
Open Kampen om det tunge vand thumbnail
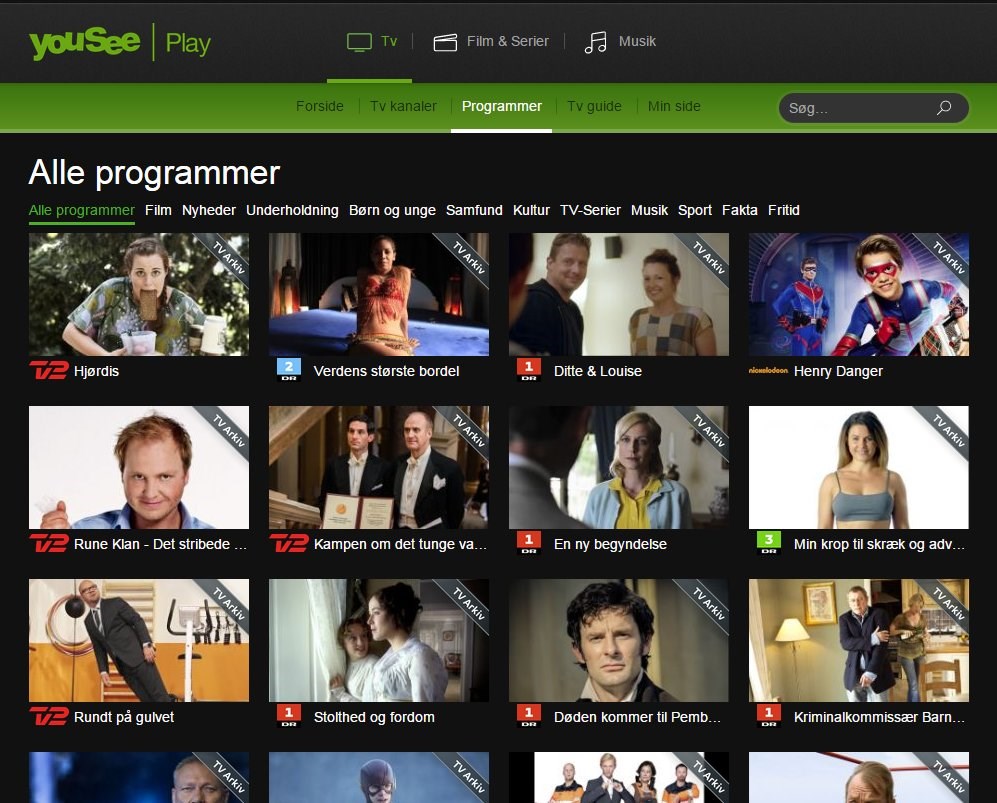pos(379,467)
